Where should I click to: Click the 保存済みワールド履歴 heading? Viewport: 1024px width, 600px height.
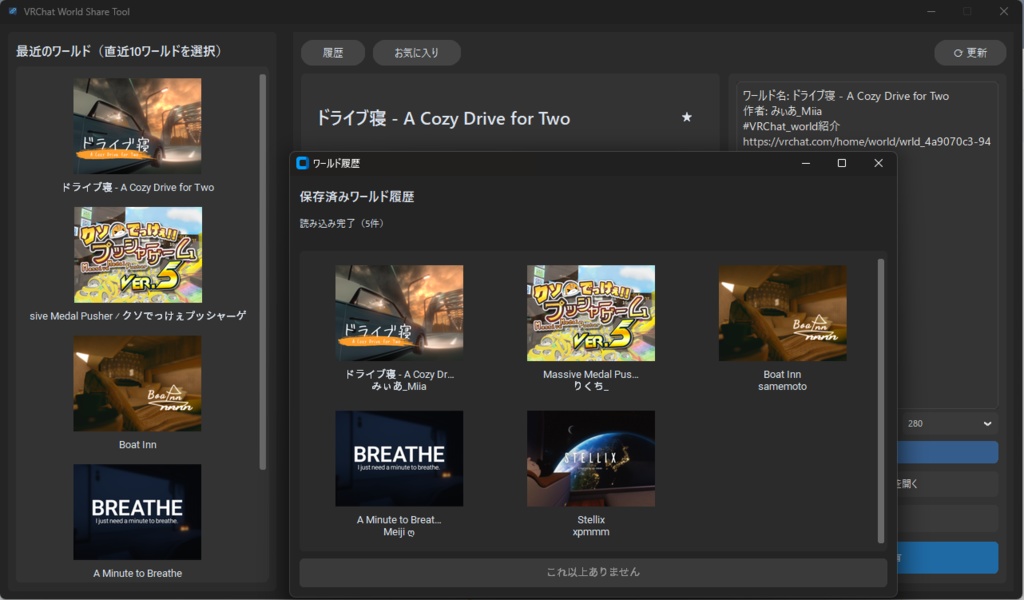357,197
